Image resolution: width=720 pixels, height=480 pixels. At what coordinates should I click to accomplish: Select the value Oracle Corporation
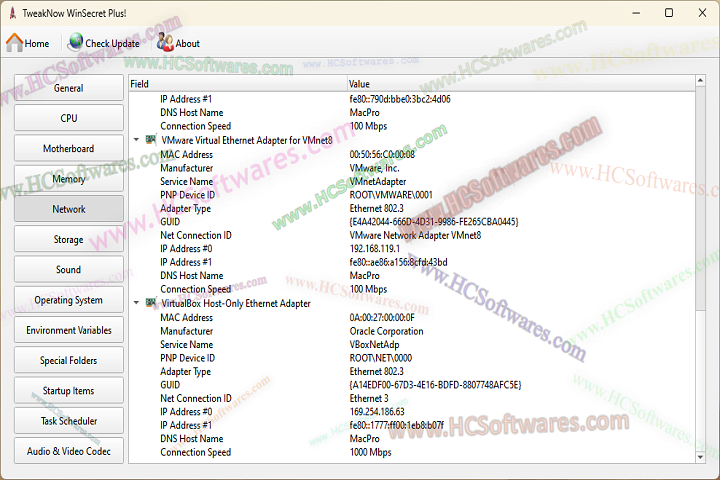pyautogui.click(x=386, y=331)
